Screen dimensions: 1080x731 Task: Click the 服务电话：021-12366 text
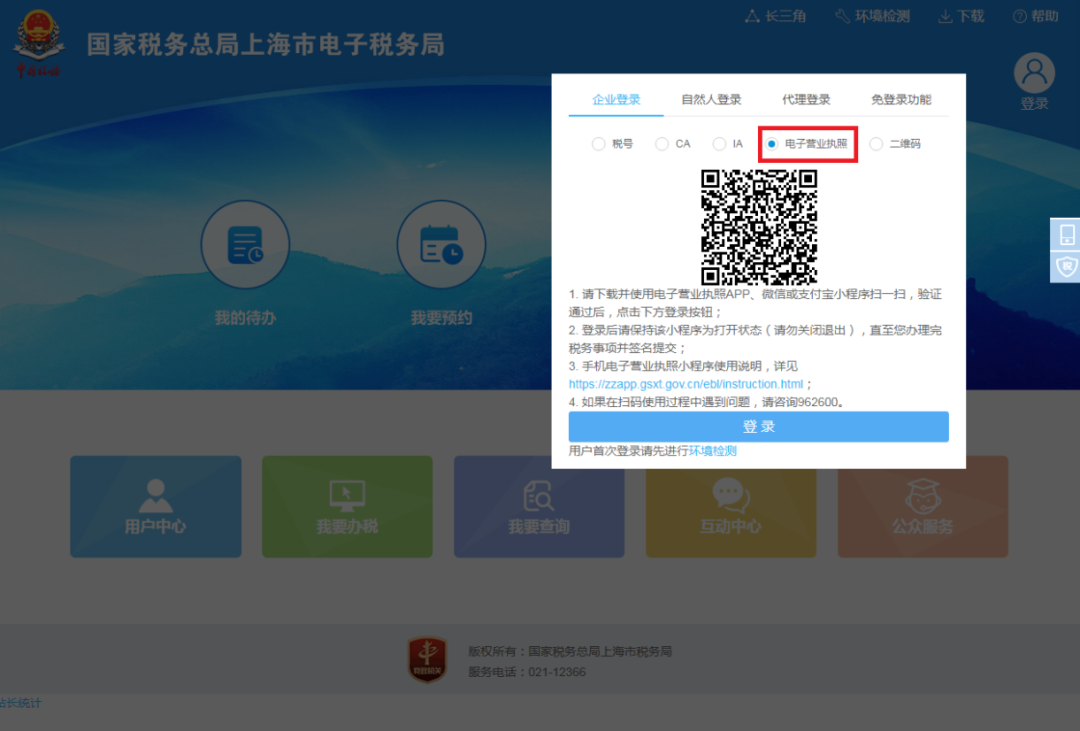527,672
